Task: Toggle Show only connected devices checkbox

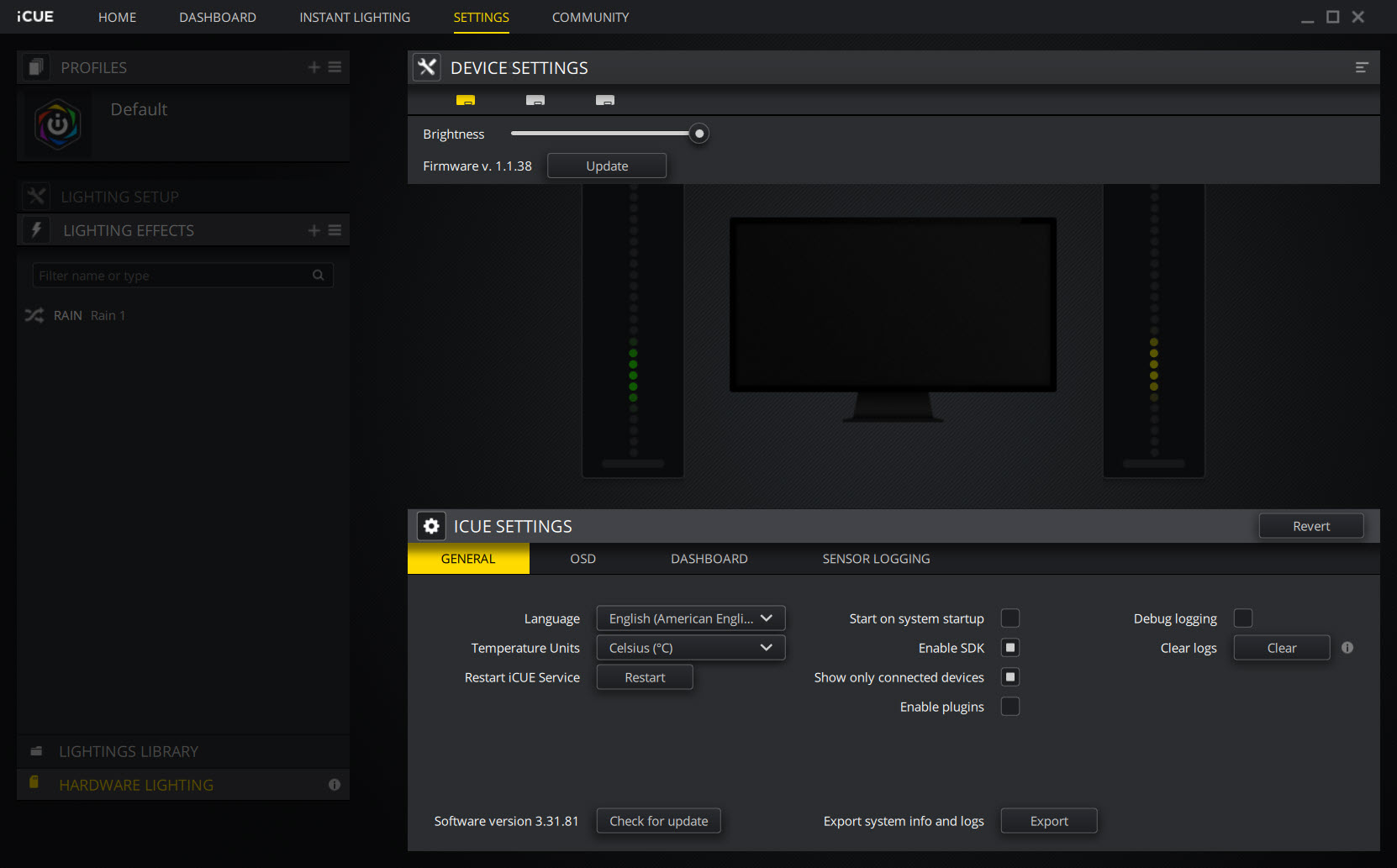Action: [x=1010, y=677]
